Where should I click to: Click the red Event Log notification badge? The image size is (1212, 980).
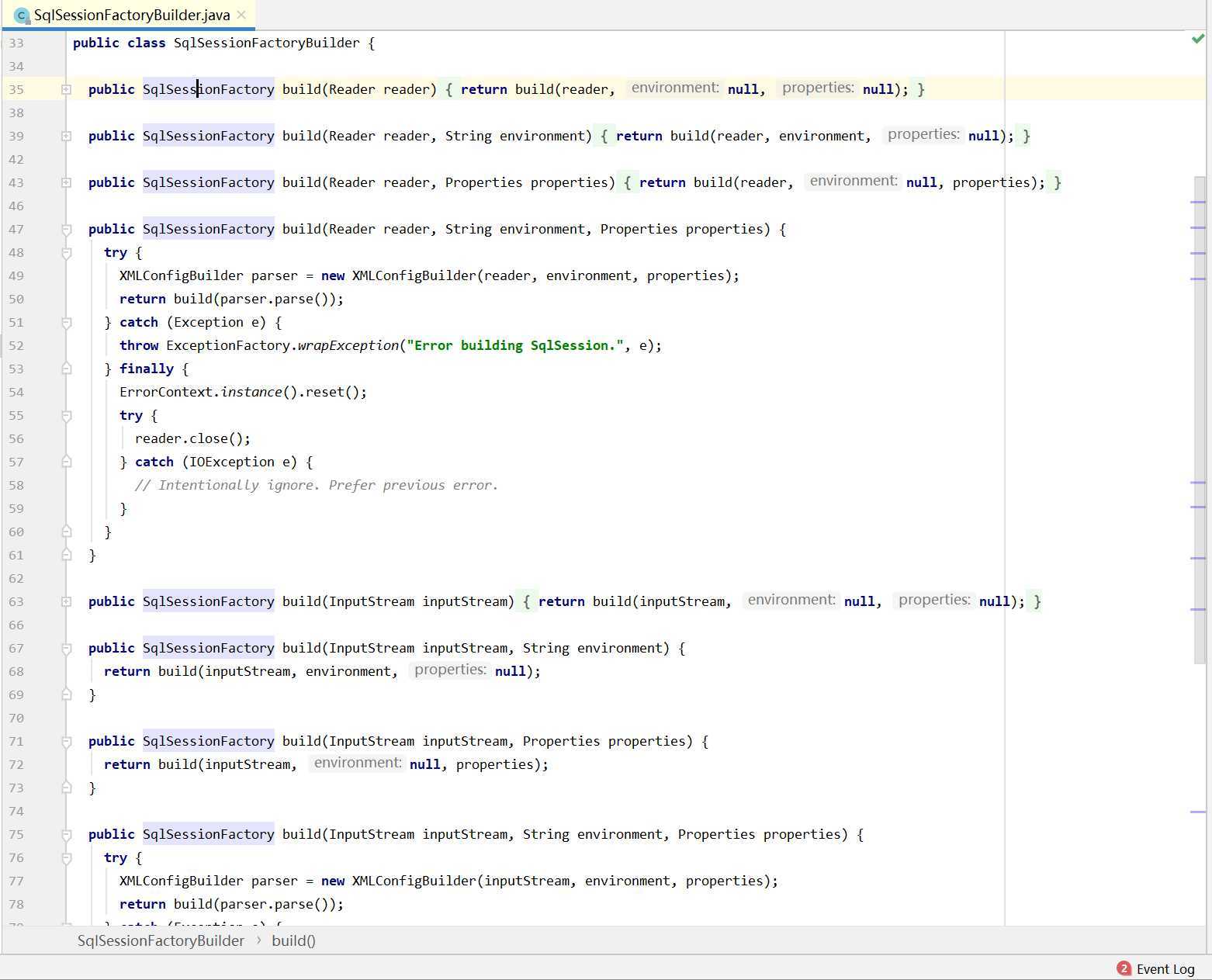point(1124,968)
